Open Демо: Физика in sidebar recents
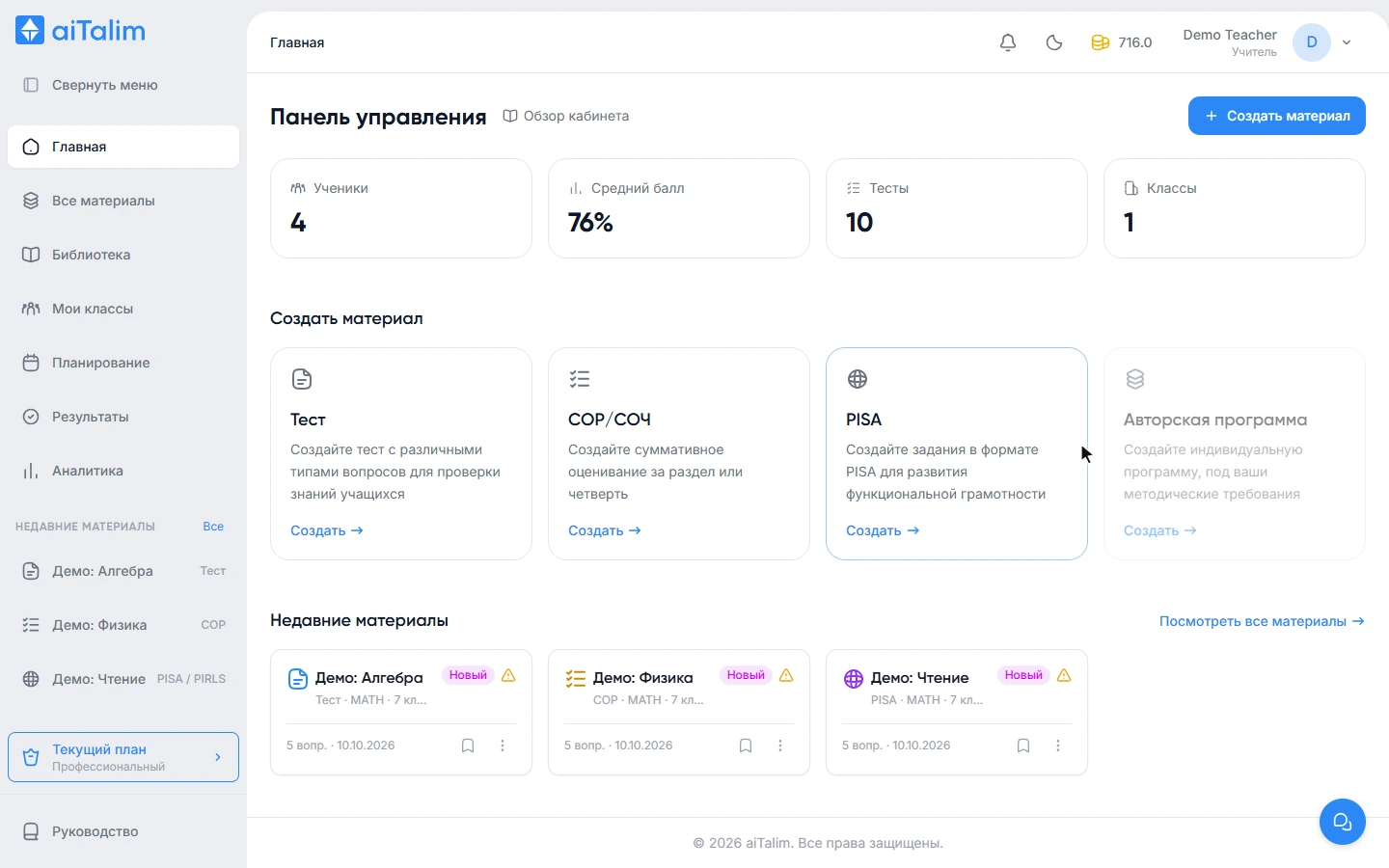This screenshot has width=1389, height=868. click(x=123, y=625)
